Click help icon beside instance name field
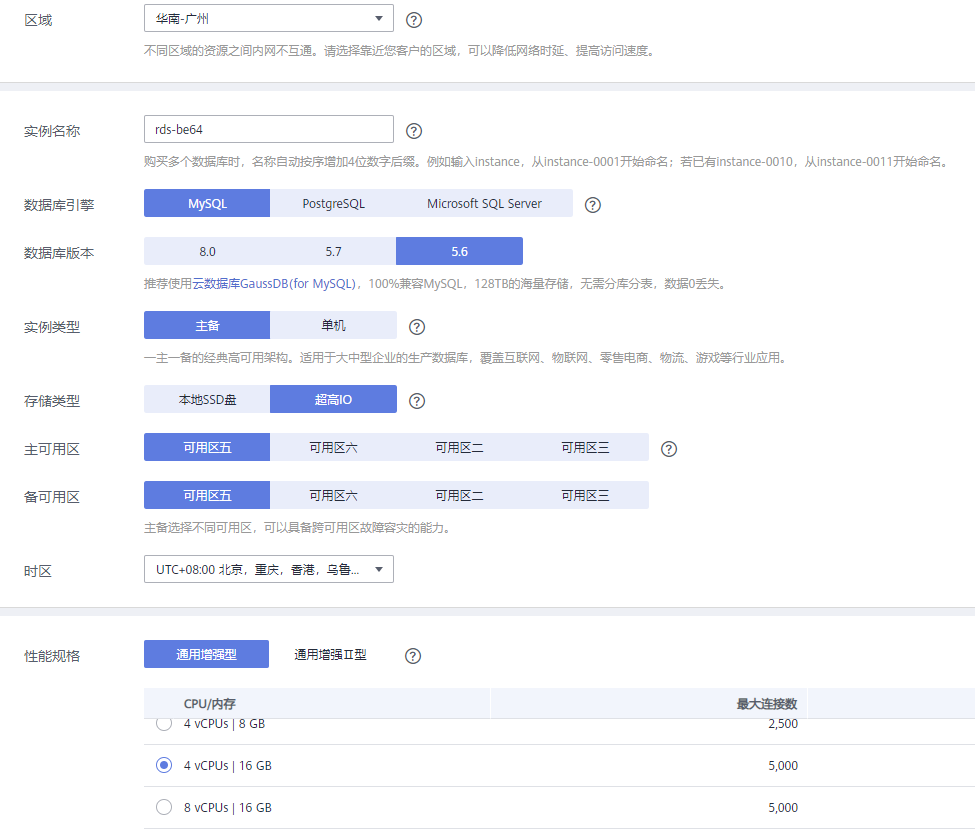This screenshot has height=831, width=975. click(x=414, y=131)
